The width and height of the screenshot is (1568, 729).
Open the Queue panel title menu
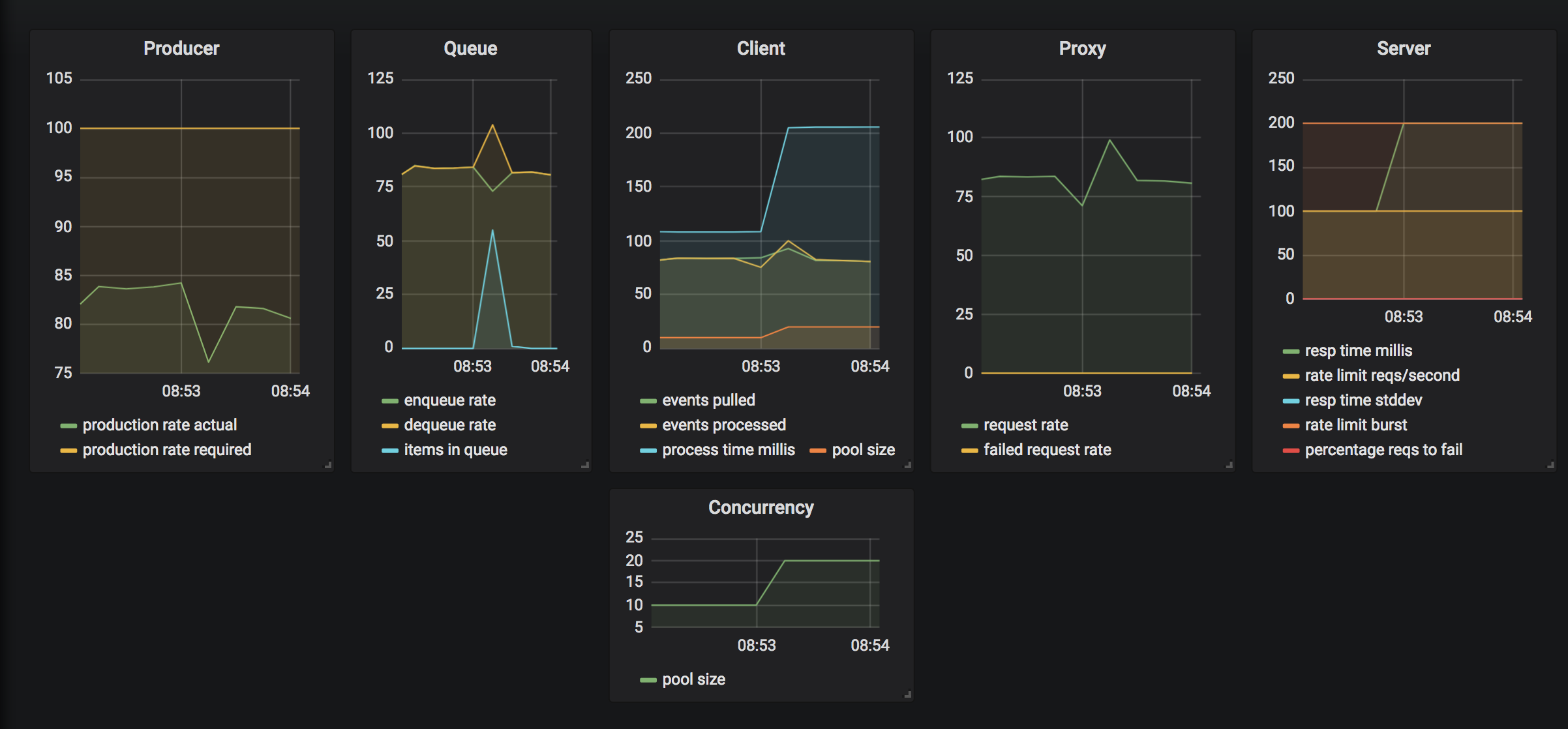(x=470, y=48)
